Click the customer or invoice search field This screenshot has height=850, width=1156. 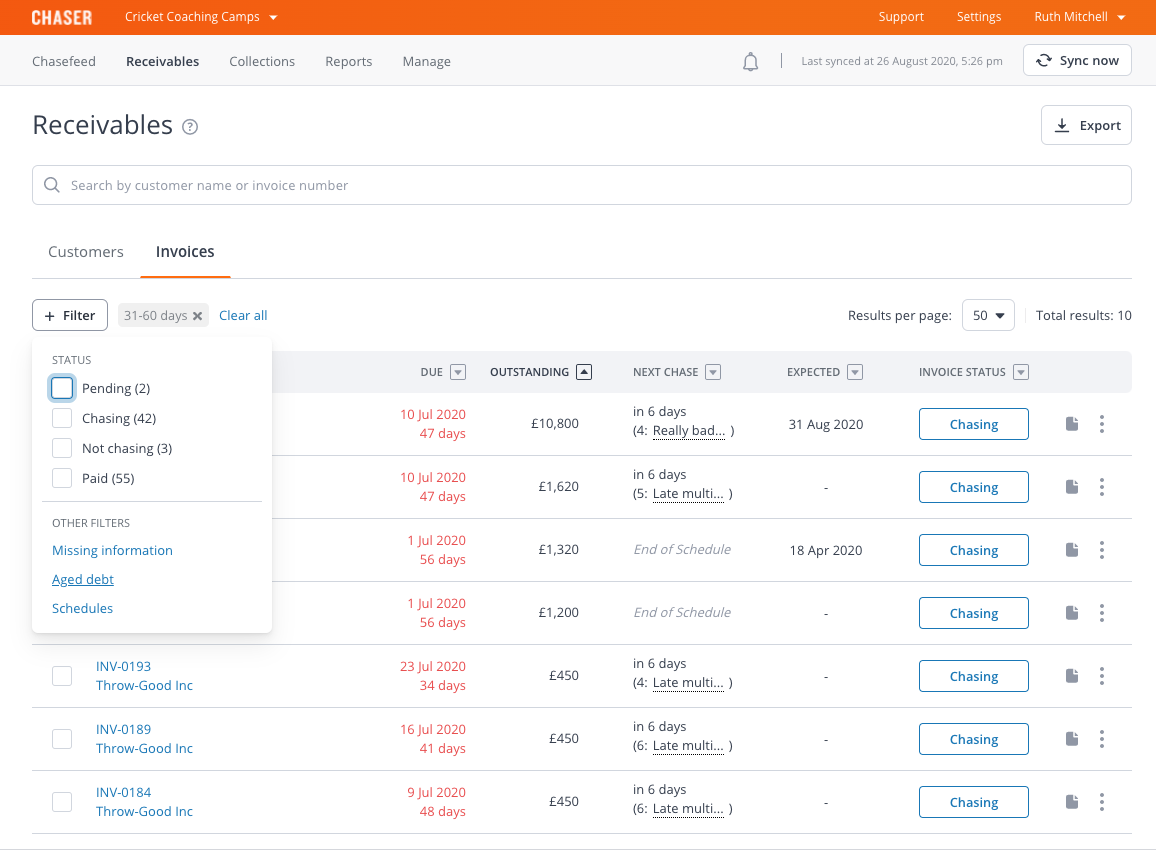point(582,185)
